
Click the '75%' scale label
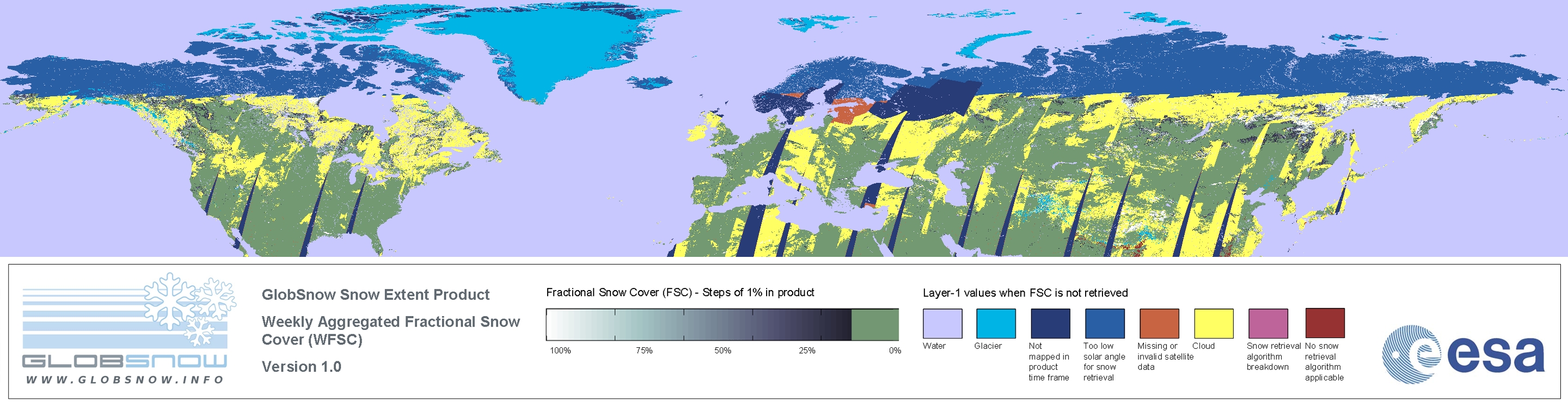pos(644,350)
